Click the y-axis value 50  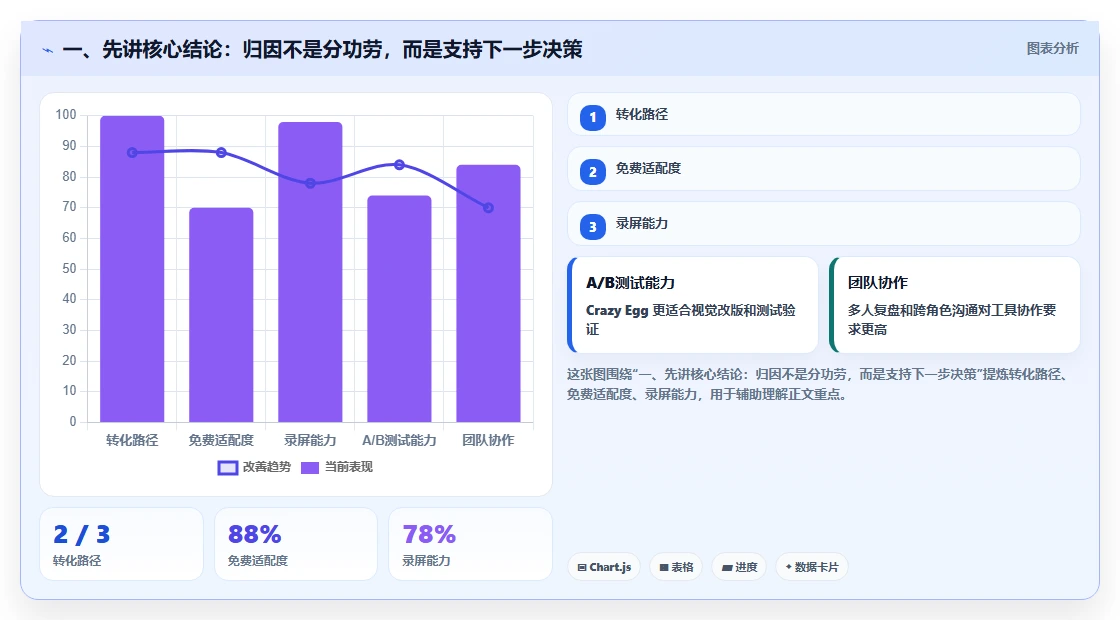(x=69, y=269)
